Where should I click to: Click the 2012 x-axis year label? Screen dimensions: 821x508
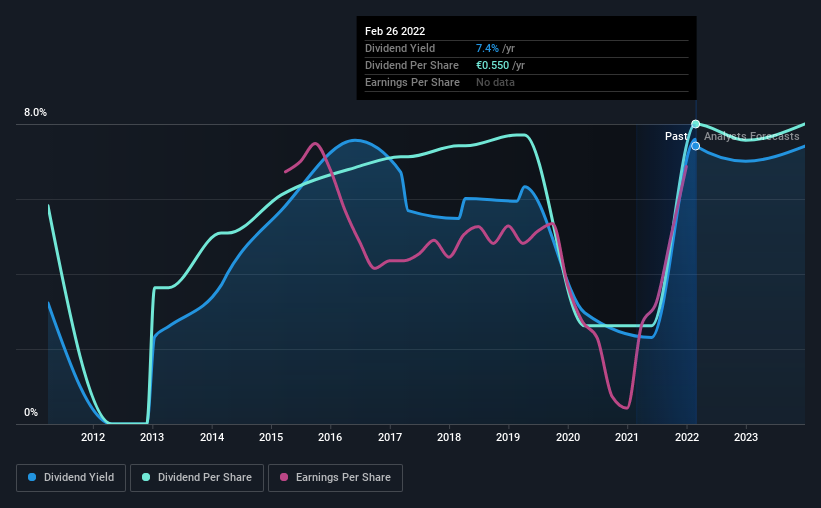tap(93, 437)
